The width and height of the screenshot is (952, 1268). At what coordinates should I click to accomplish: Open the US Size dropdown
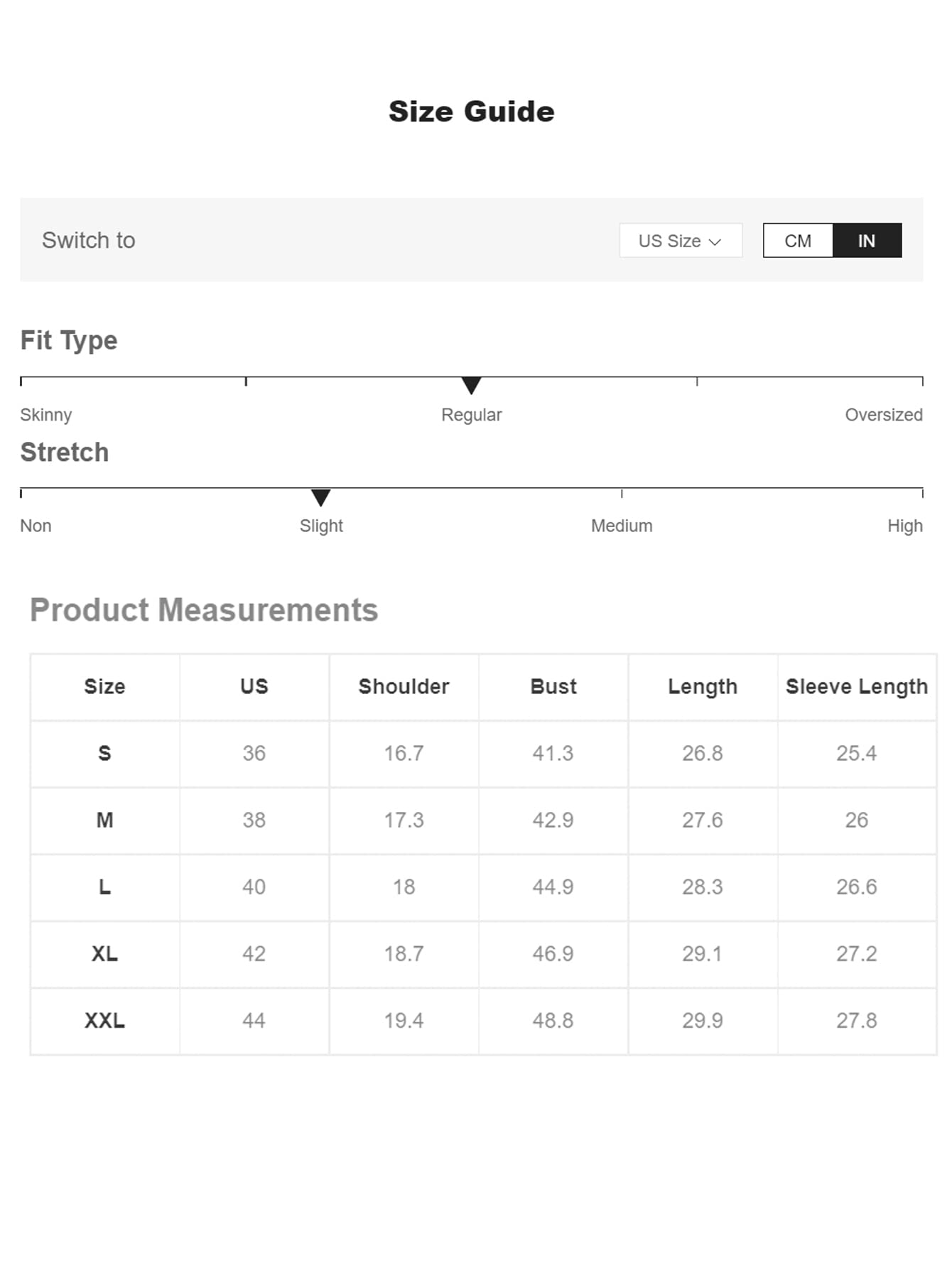coord(681,241)
